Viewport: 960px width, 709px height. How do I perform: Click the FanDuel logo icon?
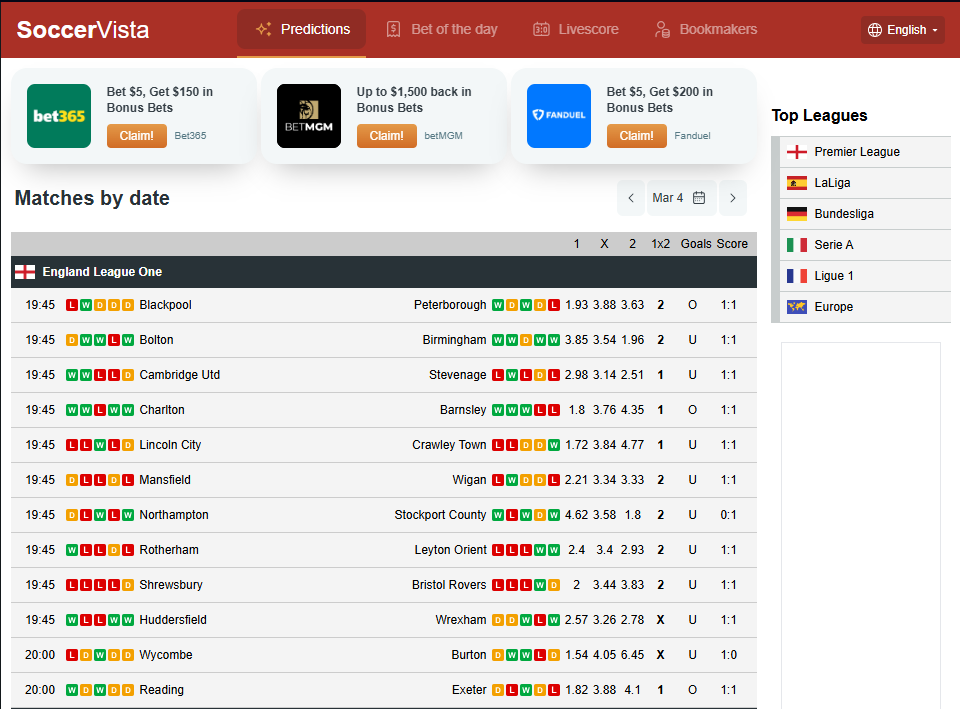(559, 116)
